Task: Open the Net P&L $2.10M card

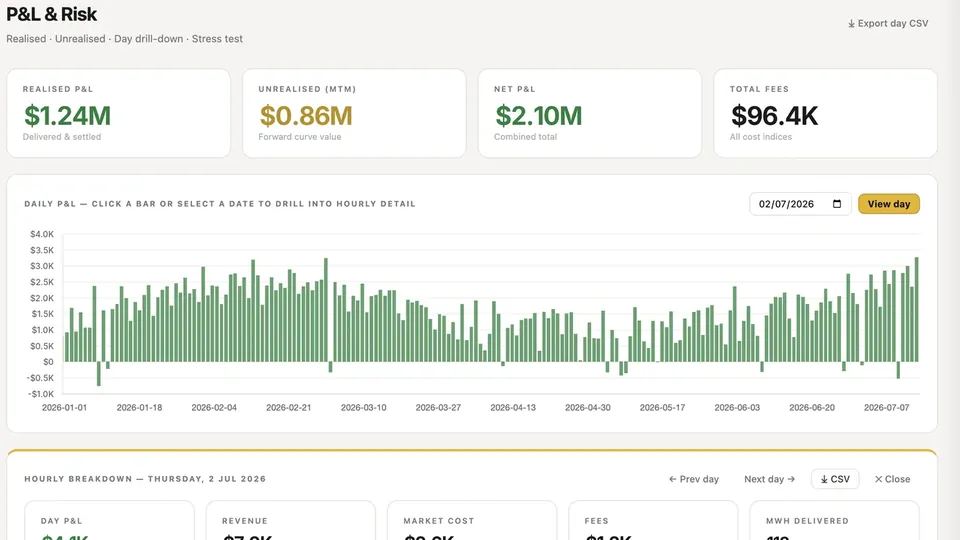Action: [590, 113]
